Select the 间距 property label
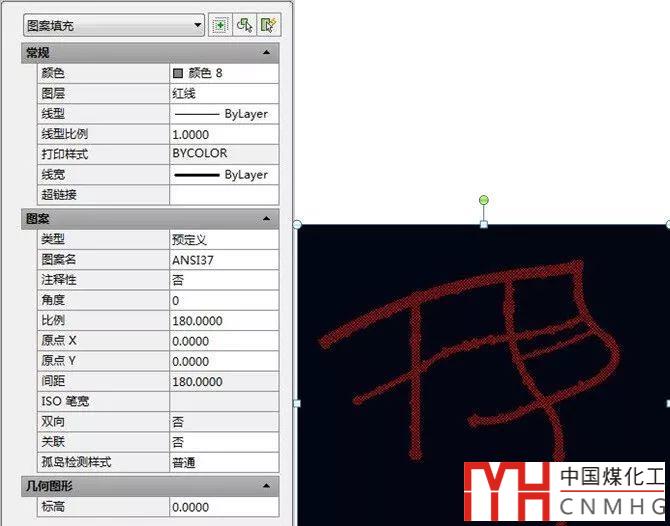 pos(53,381)
